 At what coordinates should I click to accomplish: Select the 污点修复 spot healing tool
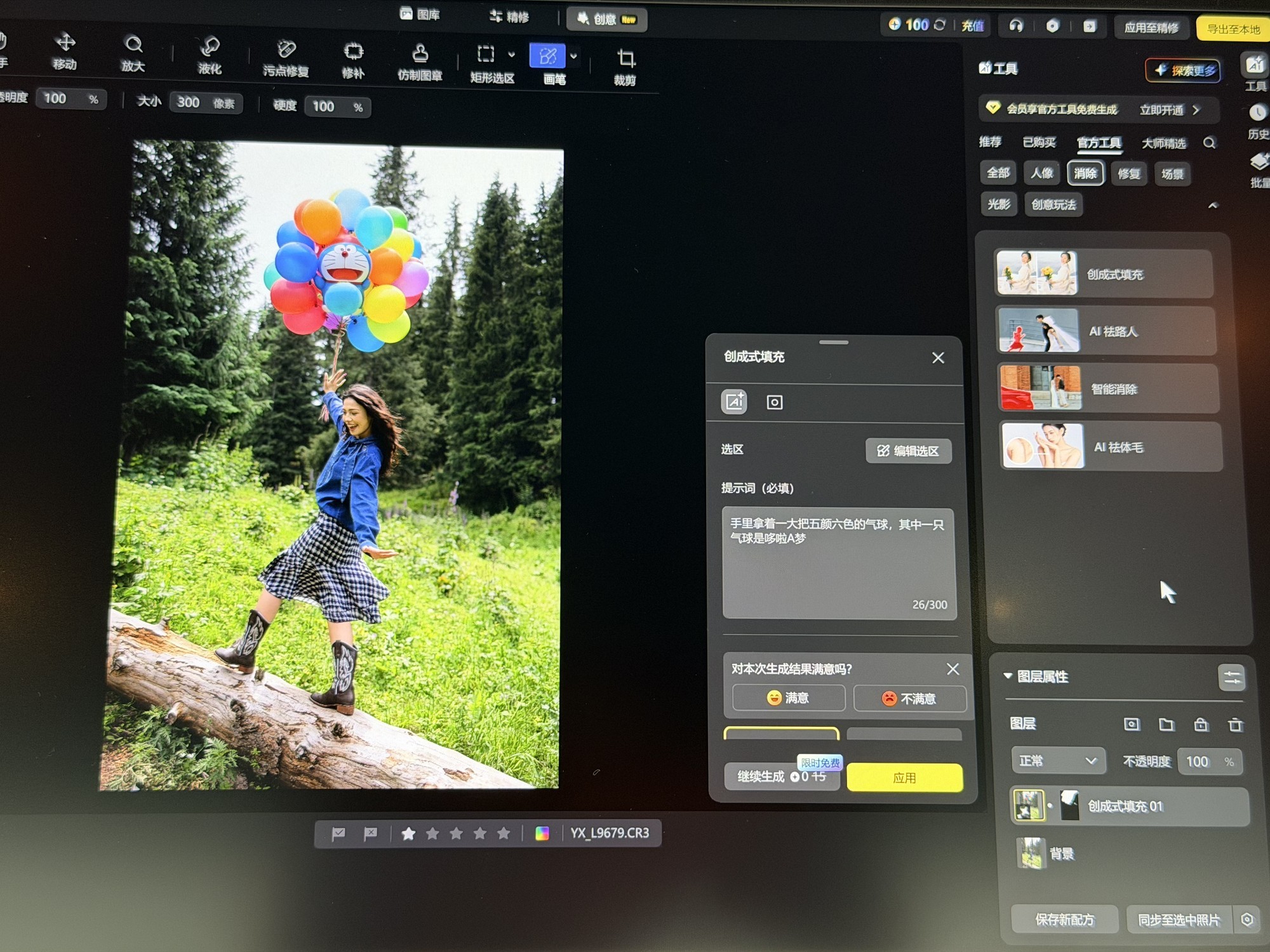286,59
